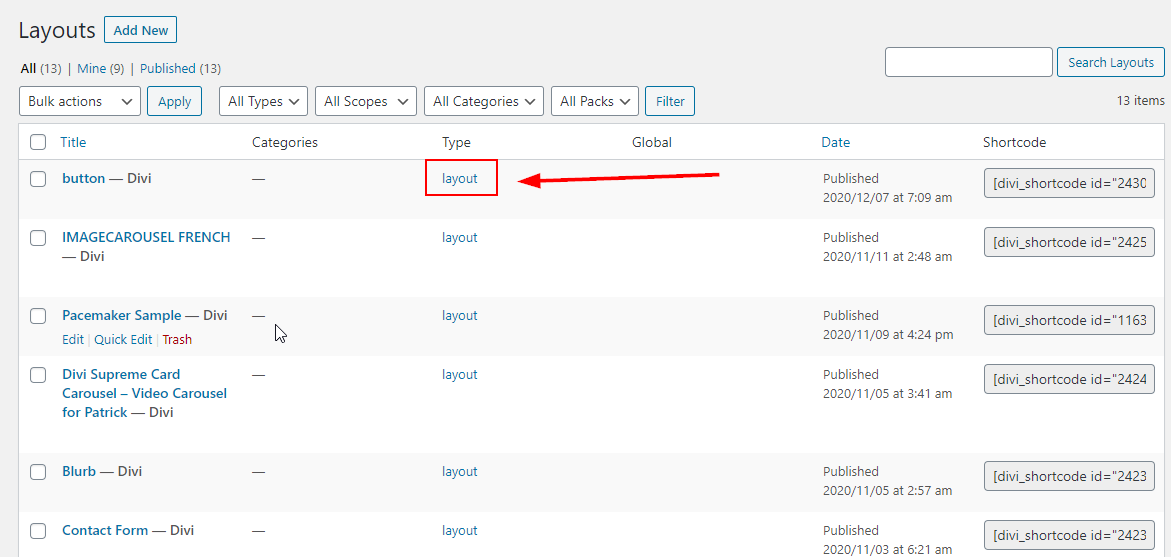Open the Pacemaker Sample layout
1171x557 pixels.
122,316
